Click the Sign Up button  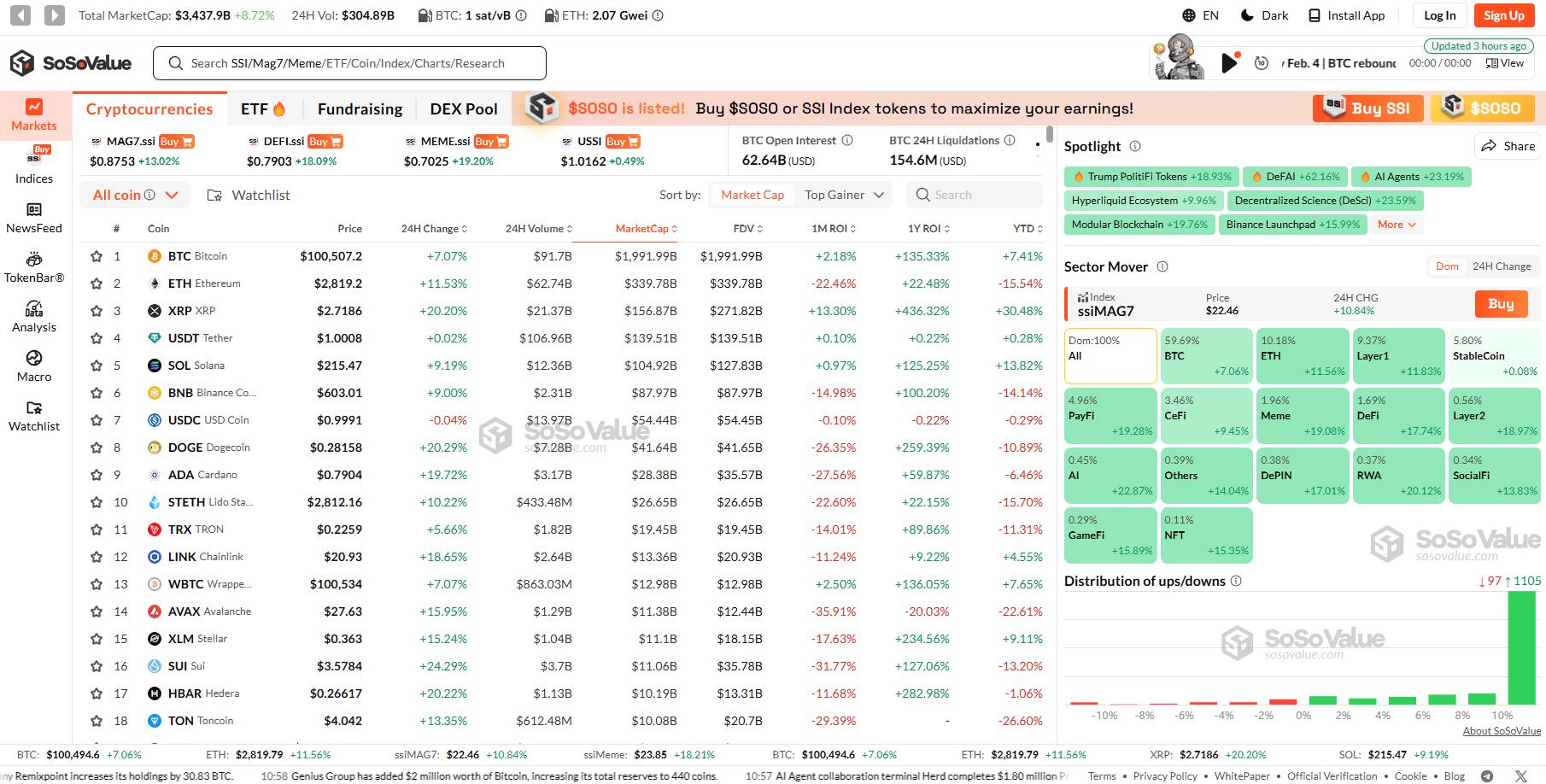coord(1504,15)
